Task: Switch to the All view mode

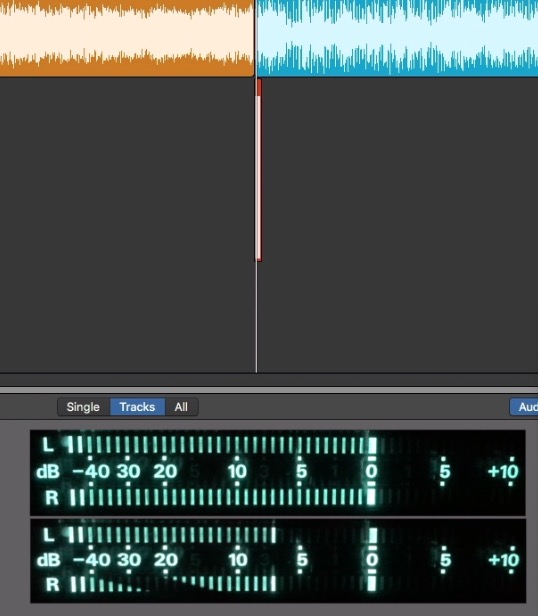Action: (x=182, y=407)
